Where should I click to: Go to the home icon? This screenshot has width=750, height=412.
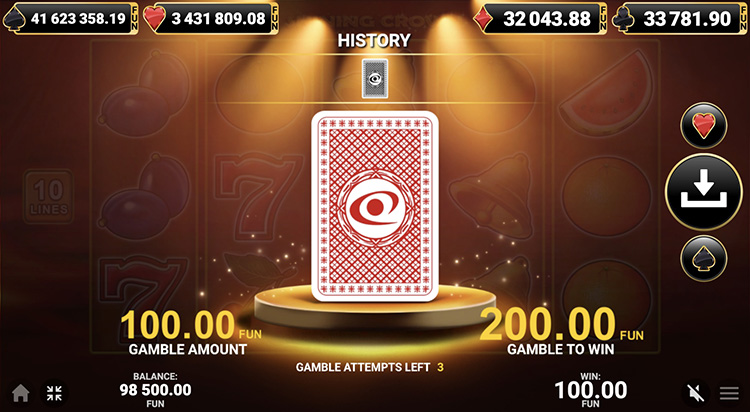point(21,393)
